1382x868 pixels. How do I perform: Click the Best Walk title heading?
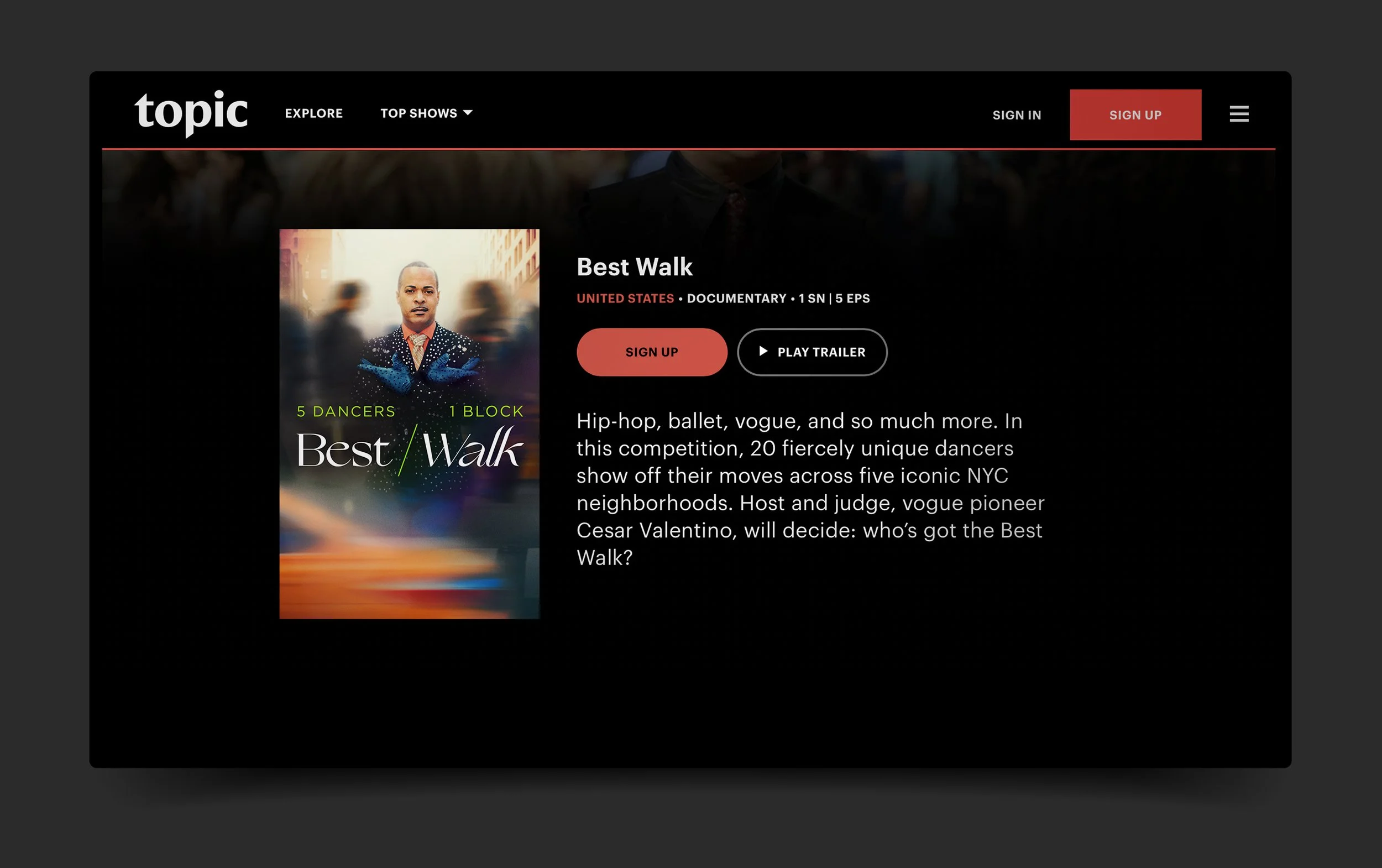pyautogui.click(x=634, y=267)
